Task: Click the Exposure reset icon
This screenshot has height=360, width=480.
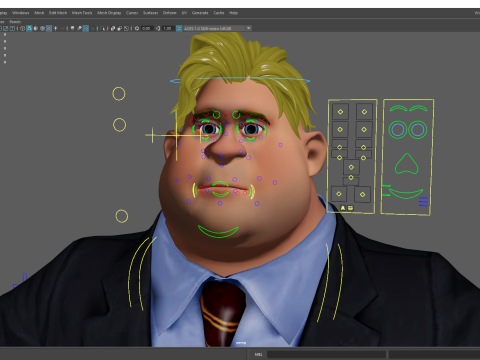Action: tap(137, 28)
